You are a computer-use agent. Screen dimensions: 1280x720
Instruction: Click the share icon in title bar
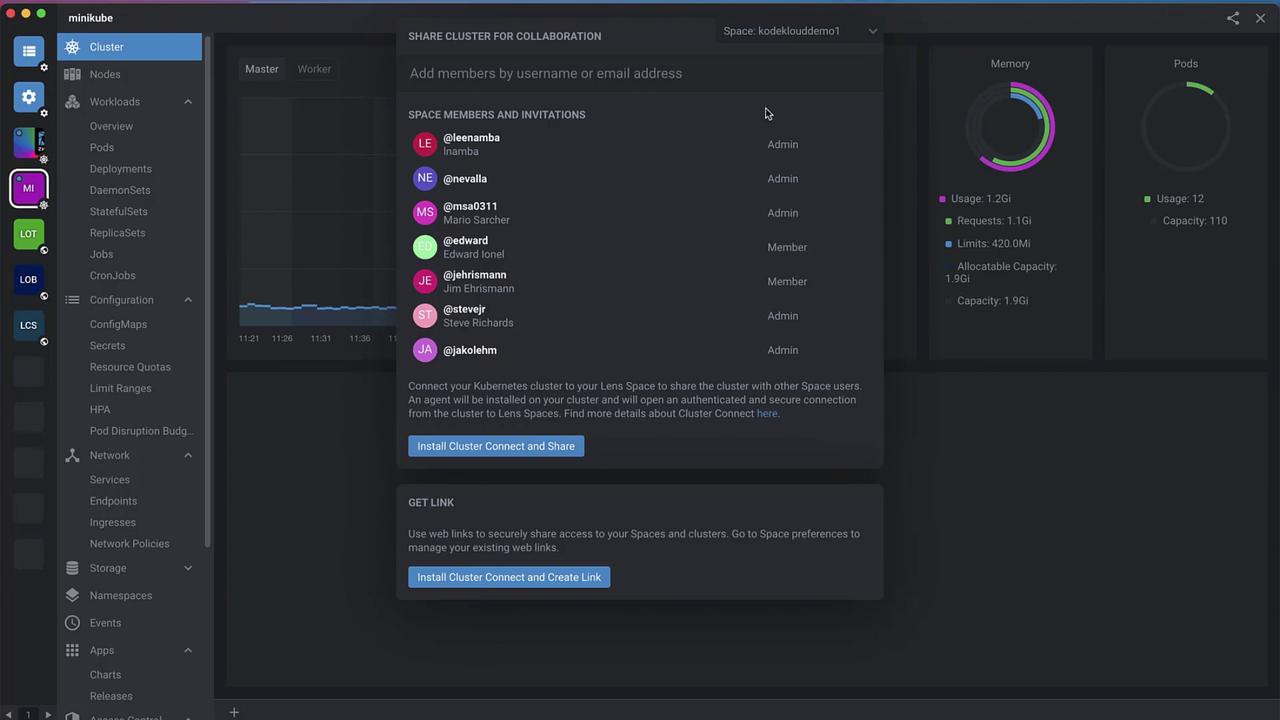point(1233,18)
